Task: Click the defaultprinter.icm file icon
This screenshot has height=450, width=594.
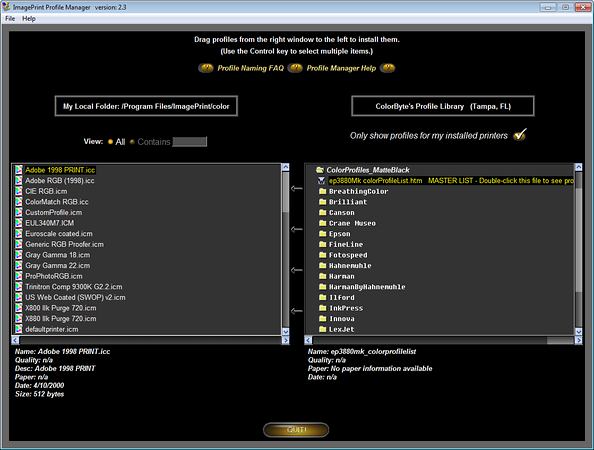Action: (19, 329)
